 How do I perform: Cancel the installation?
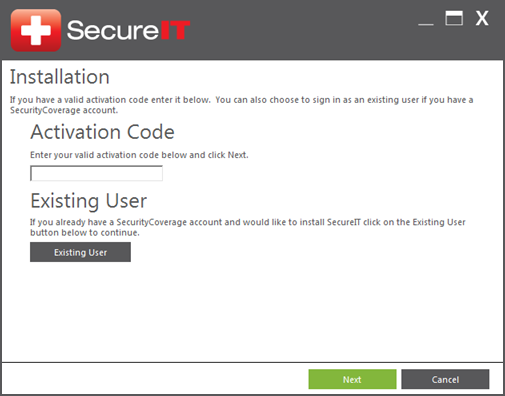(445, 379)
